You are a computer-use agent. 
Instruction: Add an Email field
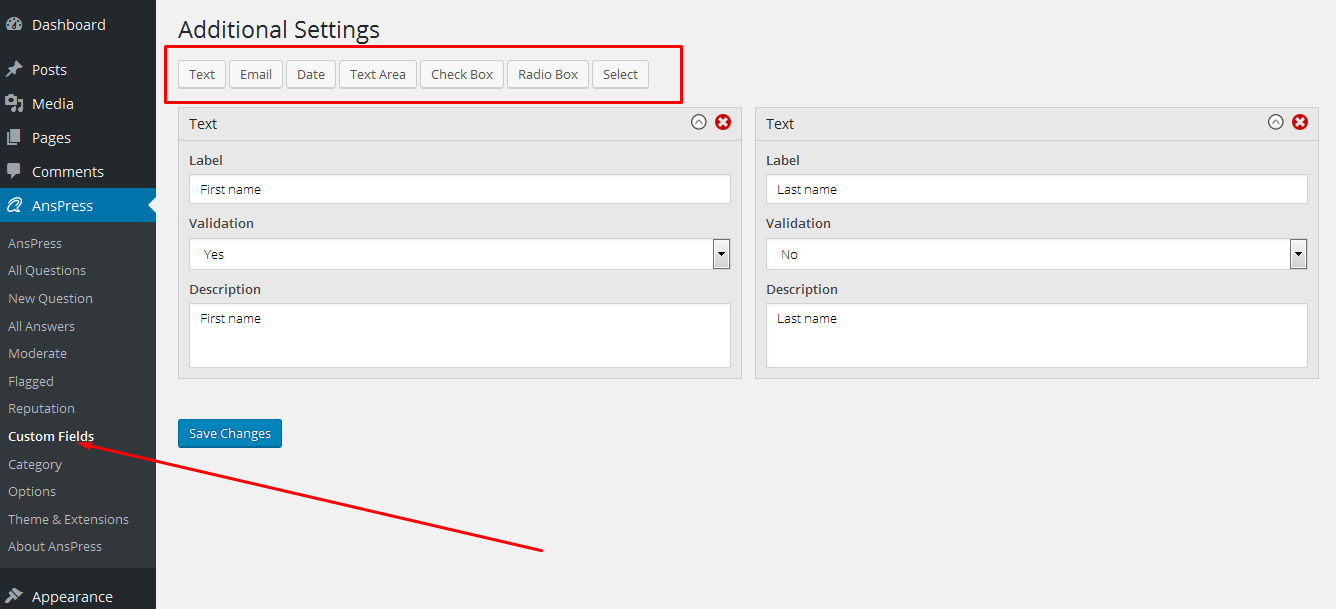256,74
